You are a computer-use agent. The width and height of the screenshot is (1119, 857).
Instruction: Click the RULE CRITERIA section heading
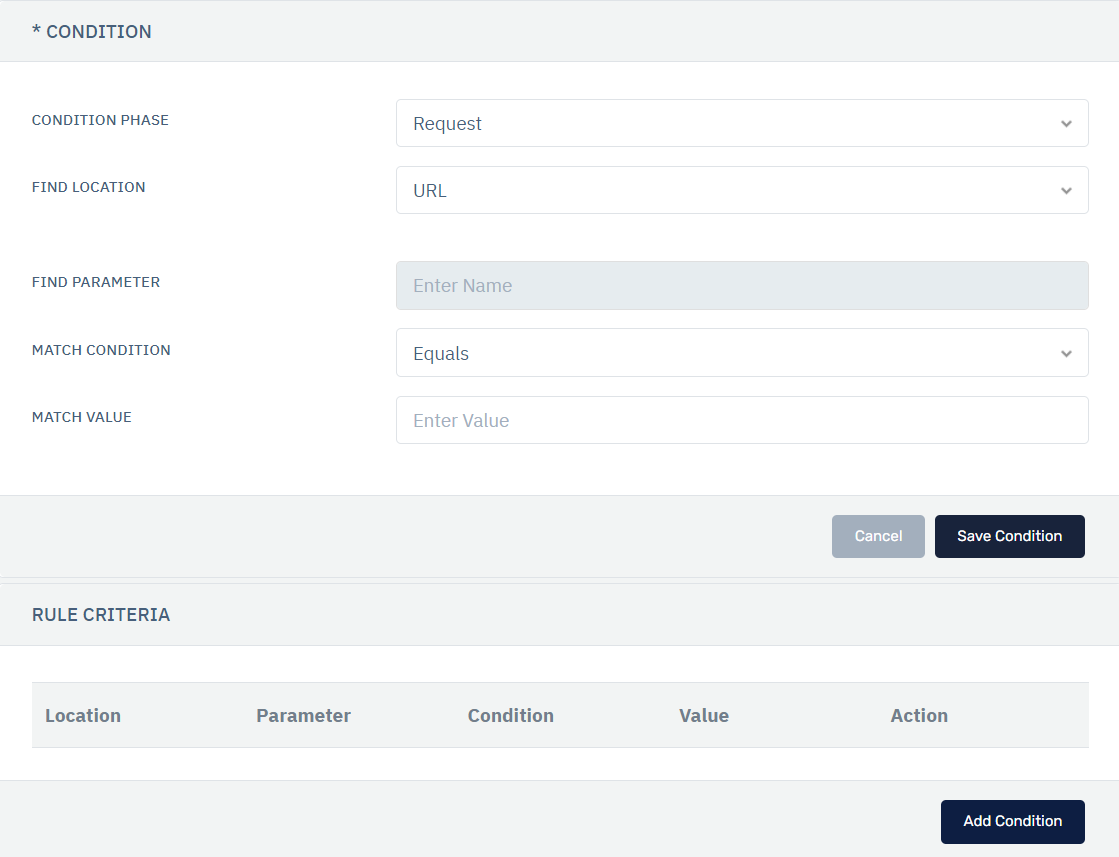(101, 615)
